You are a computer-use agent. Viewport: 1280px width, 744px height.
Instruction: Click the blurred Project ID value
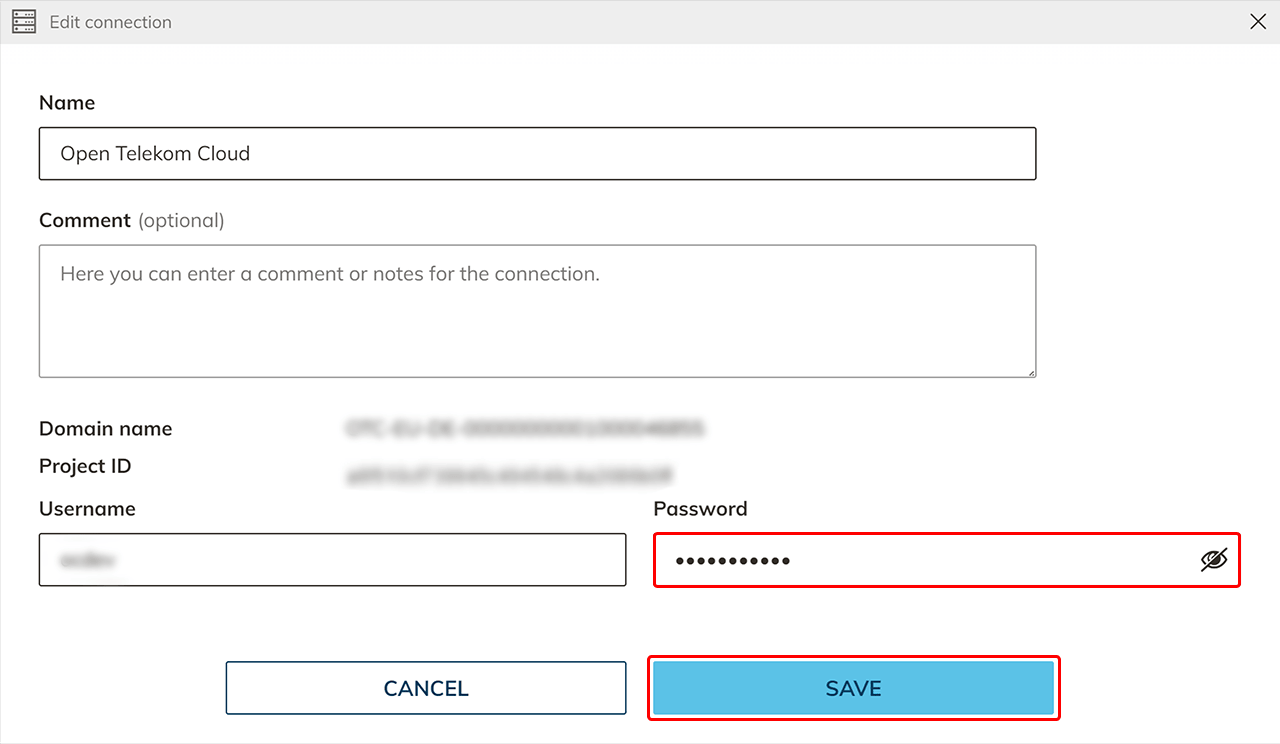tap(509, 474)
